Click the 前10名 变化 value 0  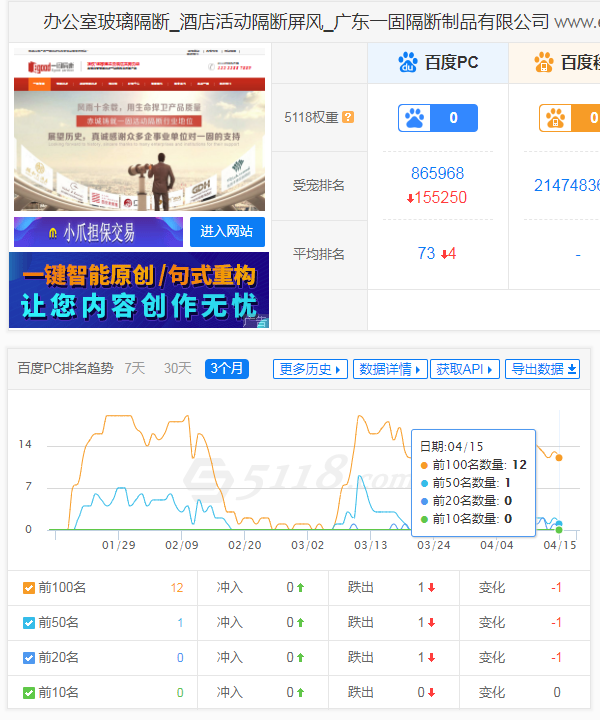click(557, 692)
